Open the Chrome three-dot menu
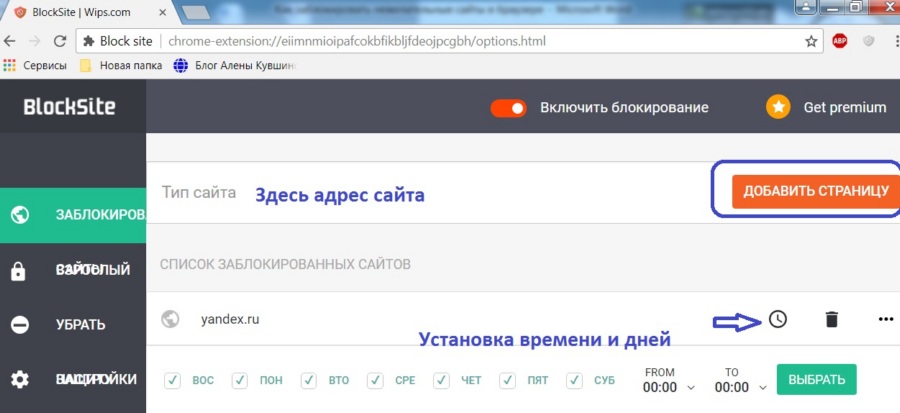 897,41
